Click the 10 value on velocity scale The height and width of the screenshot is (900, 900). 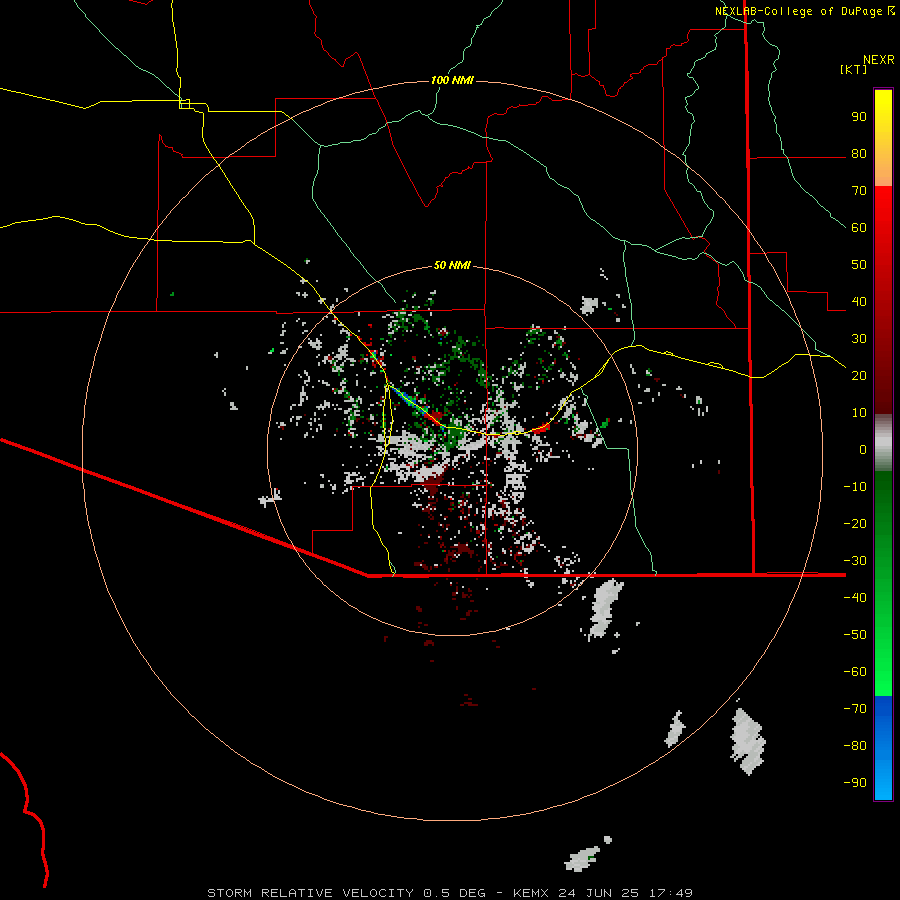coord(859,413)
